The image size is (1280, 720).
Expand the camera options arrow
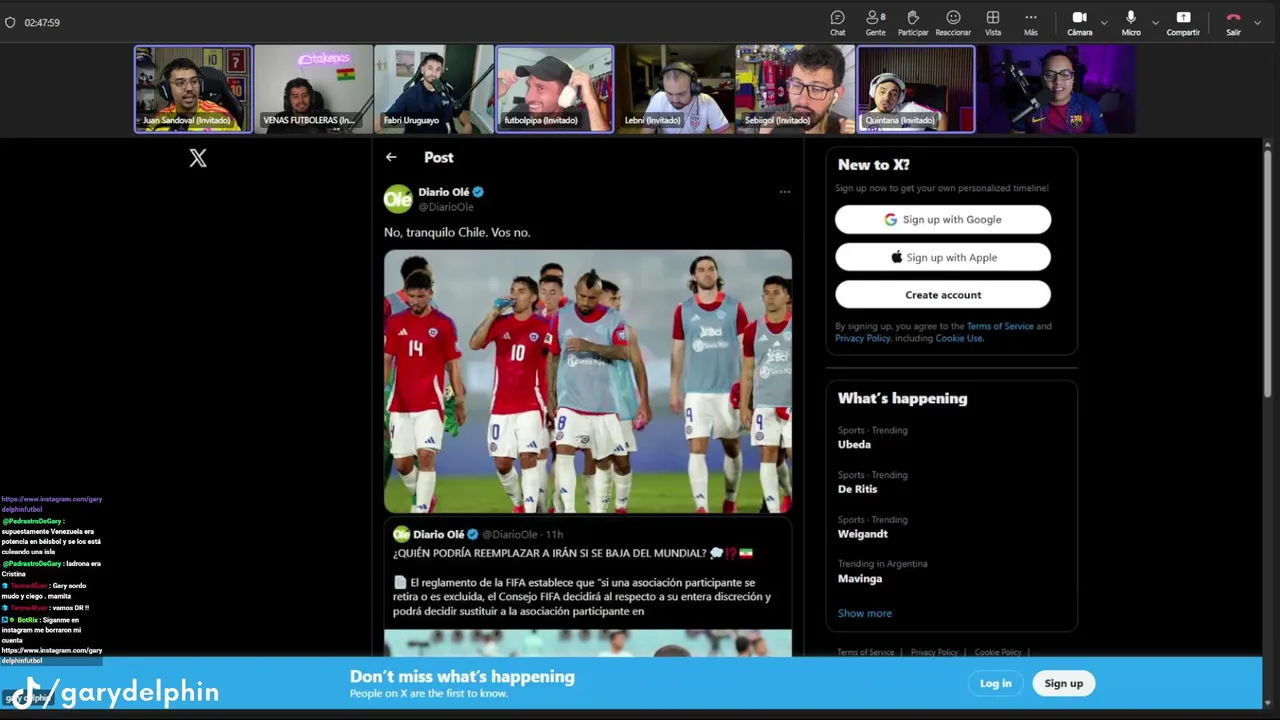point(1104,22)
